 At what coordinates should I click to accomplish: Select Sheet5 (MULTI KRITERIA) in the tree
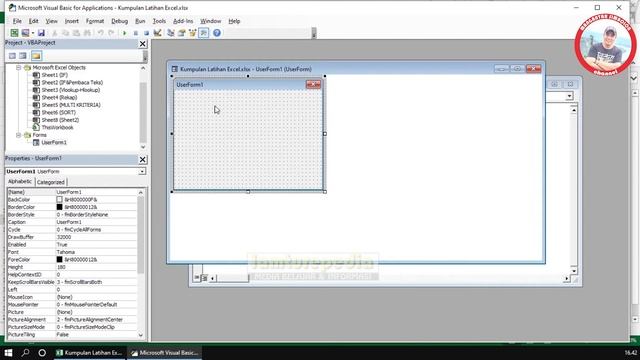tap(71, 105)
